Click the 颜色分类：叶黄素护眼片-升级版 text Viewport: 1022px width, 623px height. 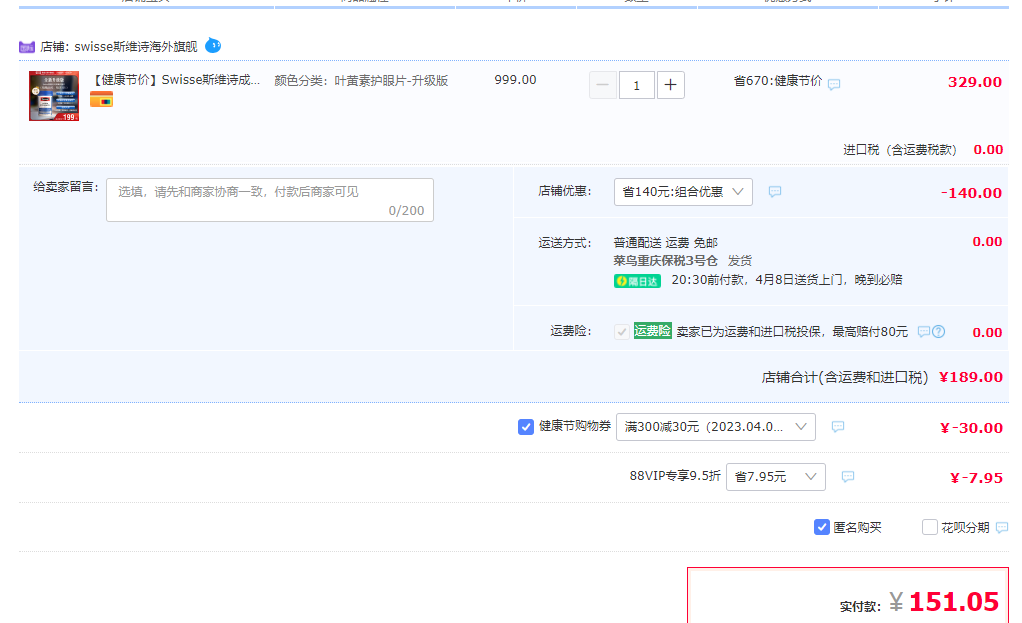361,81
